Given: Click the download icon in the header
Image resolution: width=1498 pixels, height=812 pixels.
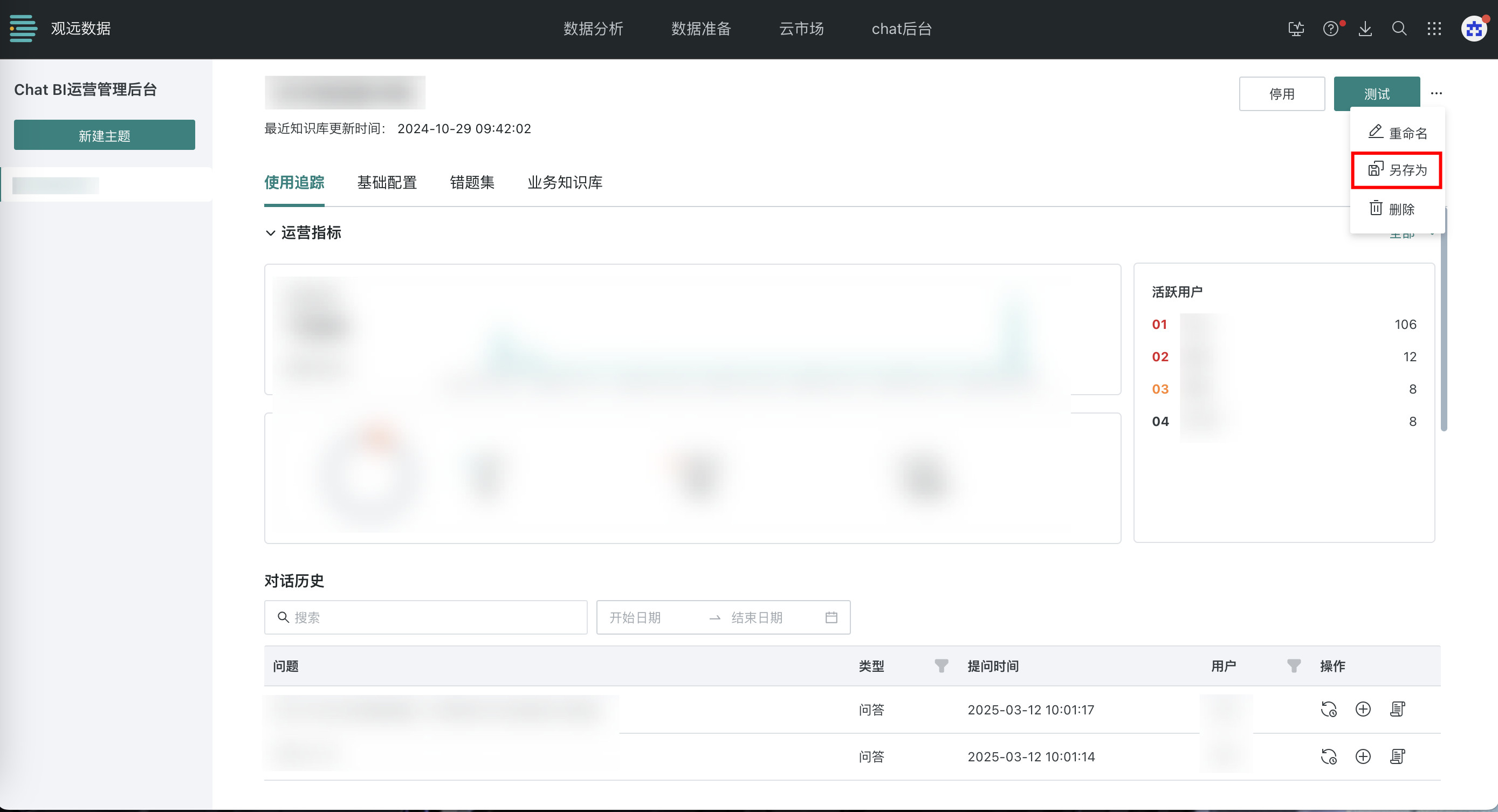Looking at the screenshot, I should click(1365, 29).
